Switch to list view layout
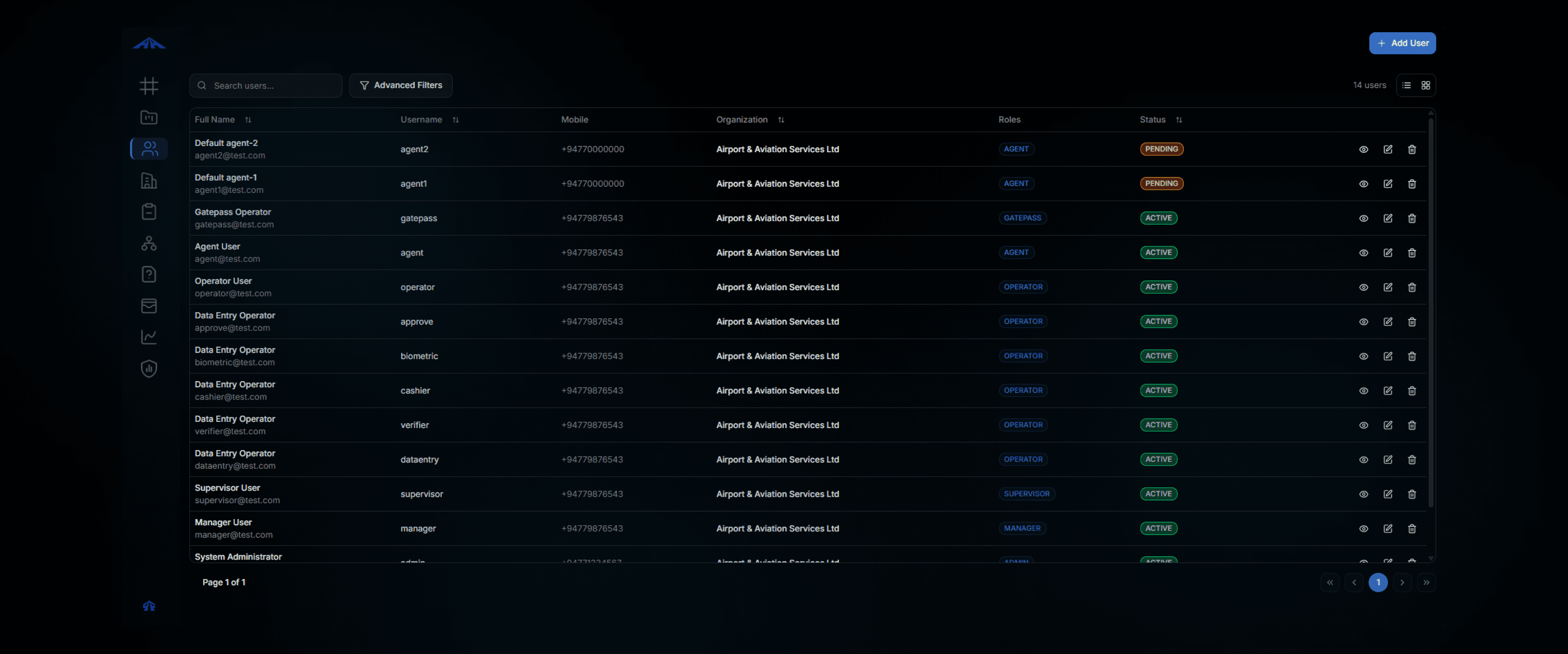 (1406, 85)
